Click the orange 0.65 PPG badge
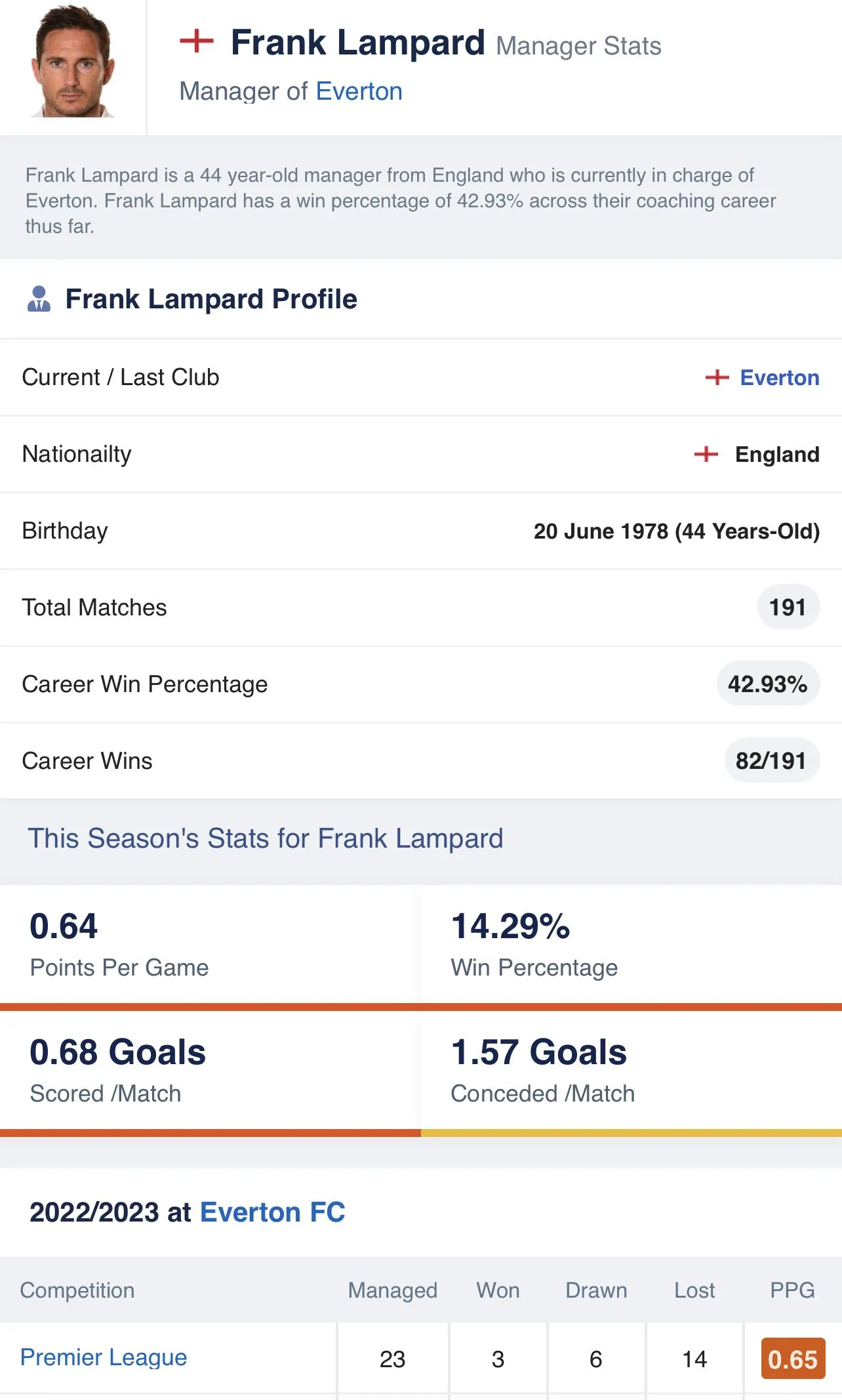The width and height of the screenshot is (842, 1400). (x=793, y=1358)
